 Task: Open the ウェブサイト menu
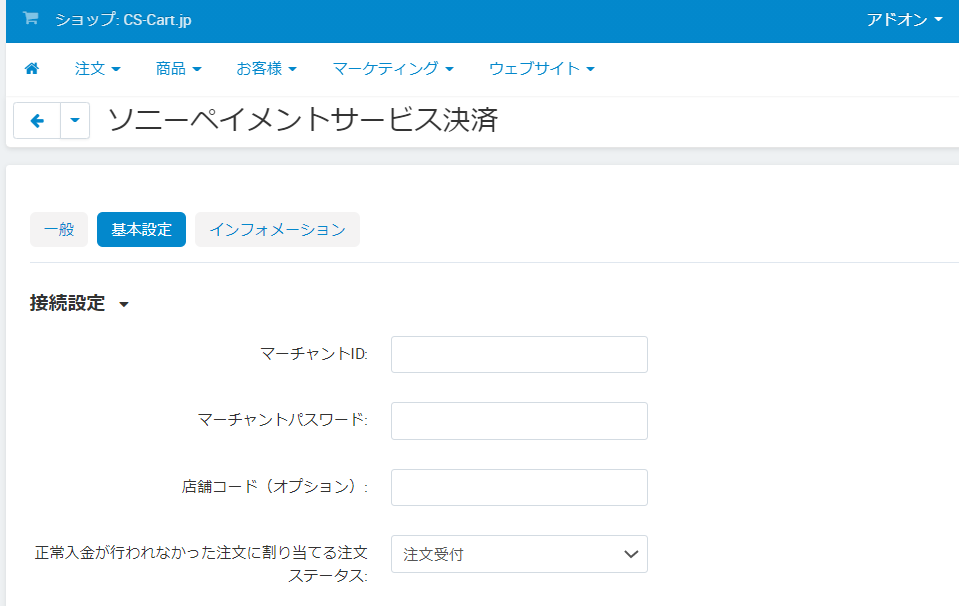click(x=542, y=69)
